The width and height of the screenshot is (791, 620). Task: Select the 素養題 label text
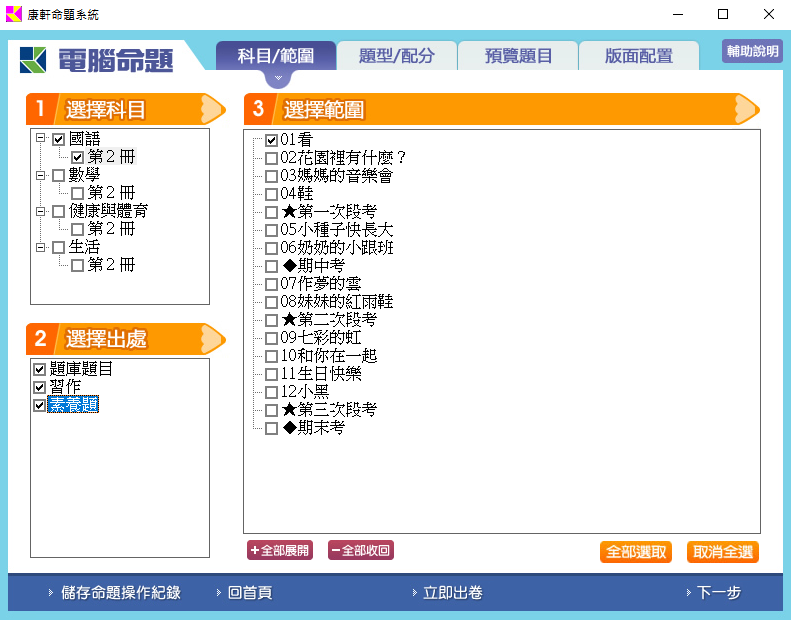74,405
